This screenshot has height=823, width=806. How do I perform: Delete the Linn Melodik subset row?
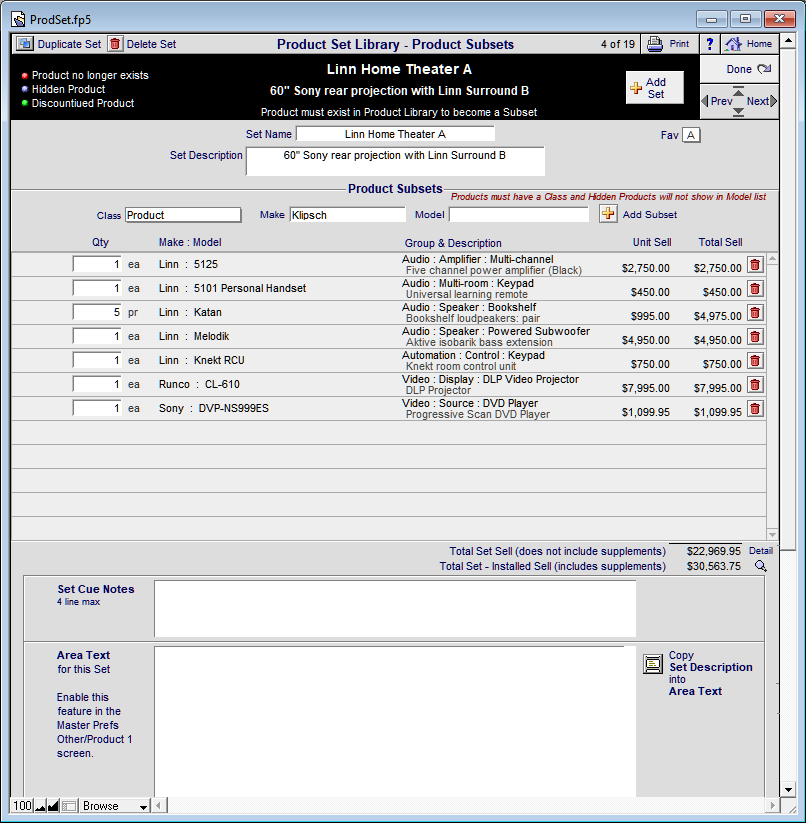[755, 337]
